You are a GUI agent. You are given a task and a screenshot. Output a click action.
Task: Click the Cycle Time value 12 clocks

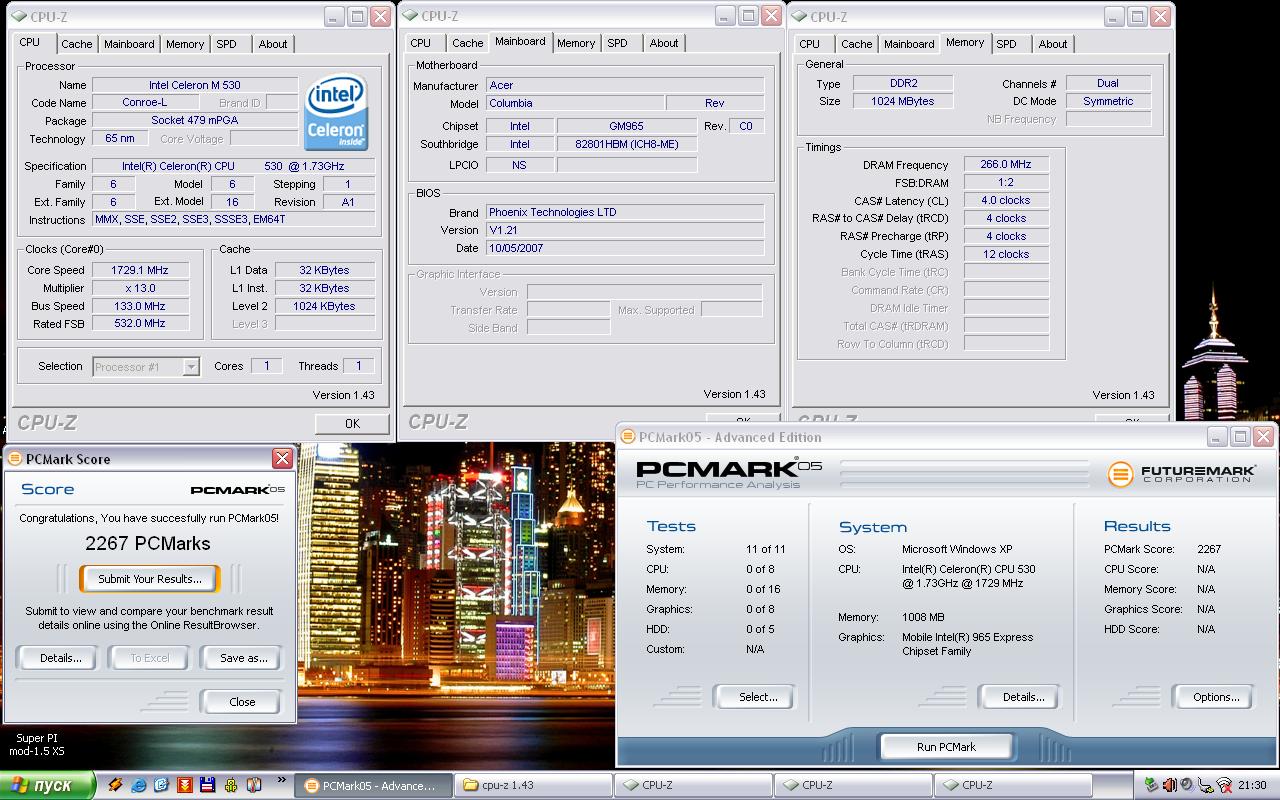tap(1006, 254)
